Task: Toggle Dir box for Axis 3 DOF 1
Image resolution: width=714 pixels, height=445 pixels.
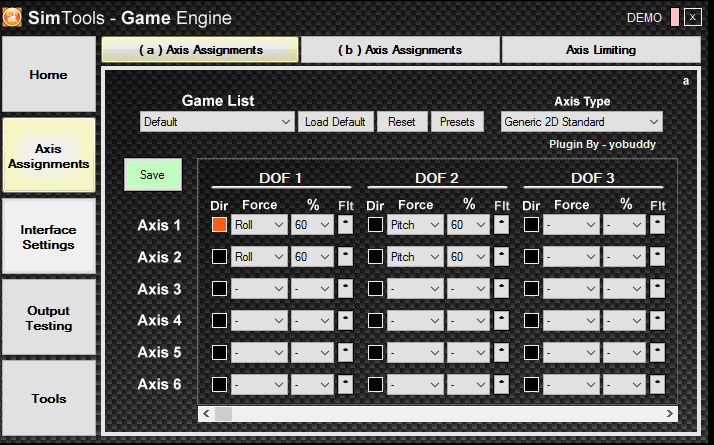Action: click(x=219, y=288)
